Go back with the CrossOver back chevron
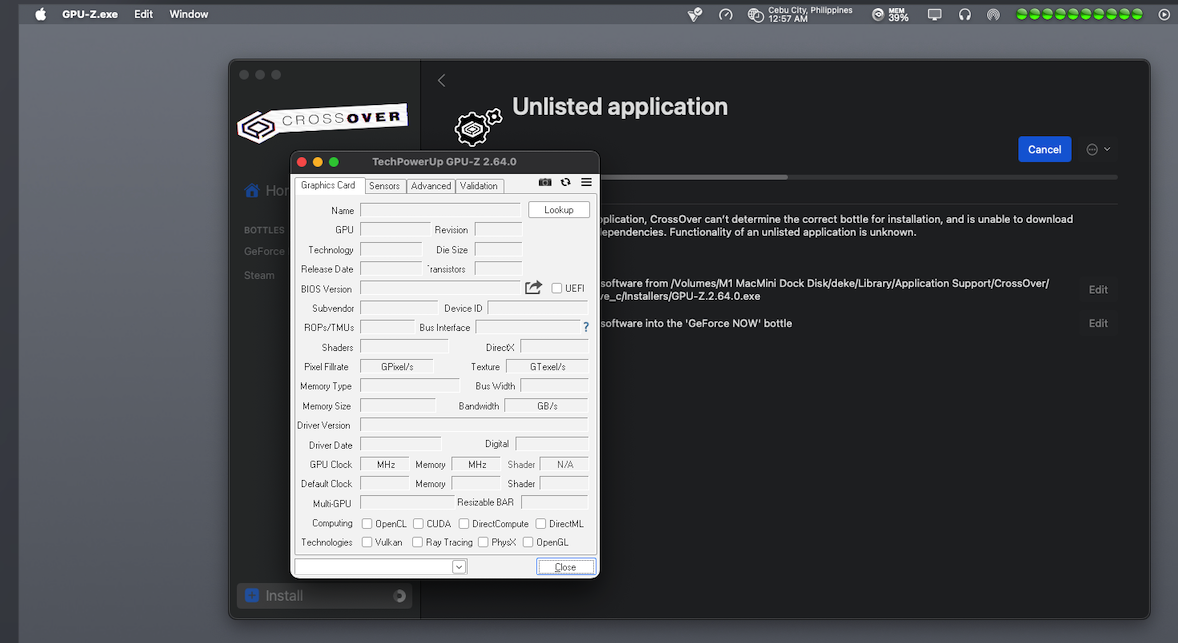1178x643 pixels. click(x=442, y=80)
